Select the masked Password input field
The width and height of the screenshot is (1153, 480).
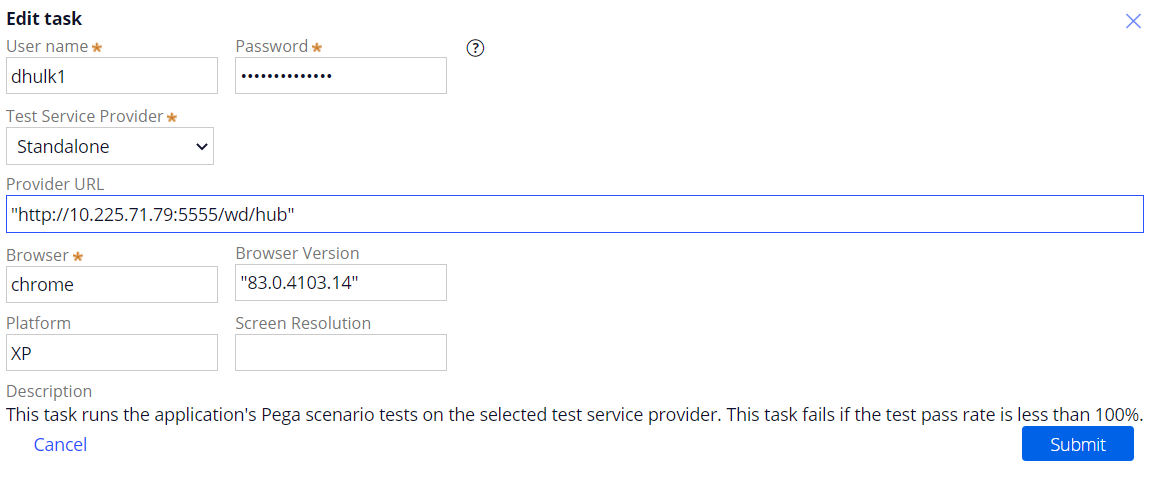pos(340,76)
